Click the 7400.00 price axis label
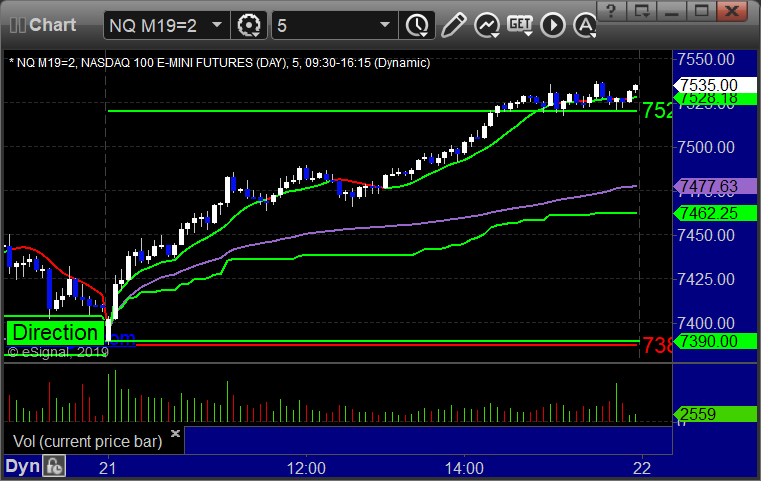761x481 pixels. click(x=706, y=323)
